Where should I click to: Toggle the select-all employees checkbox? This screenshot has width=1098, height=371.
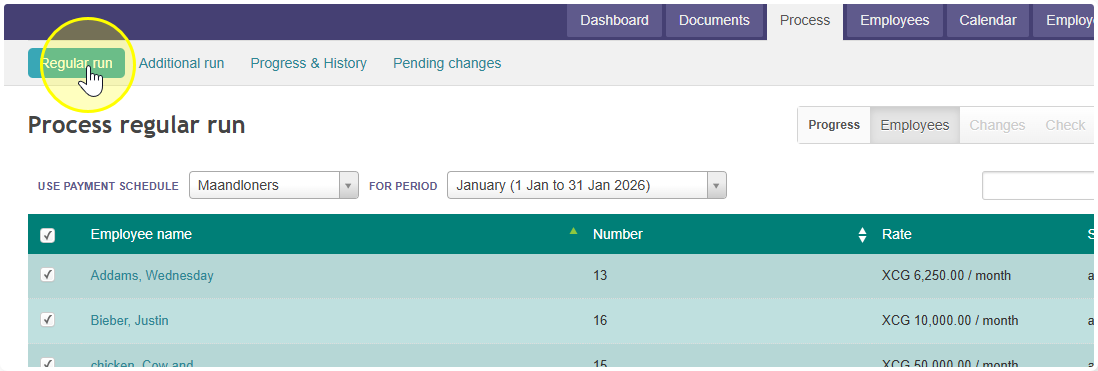(x=48, y=236)
